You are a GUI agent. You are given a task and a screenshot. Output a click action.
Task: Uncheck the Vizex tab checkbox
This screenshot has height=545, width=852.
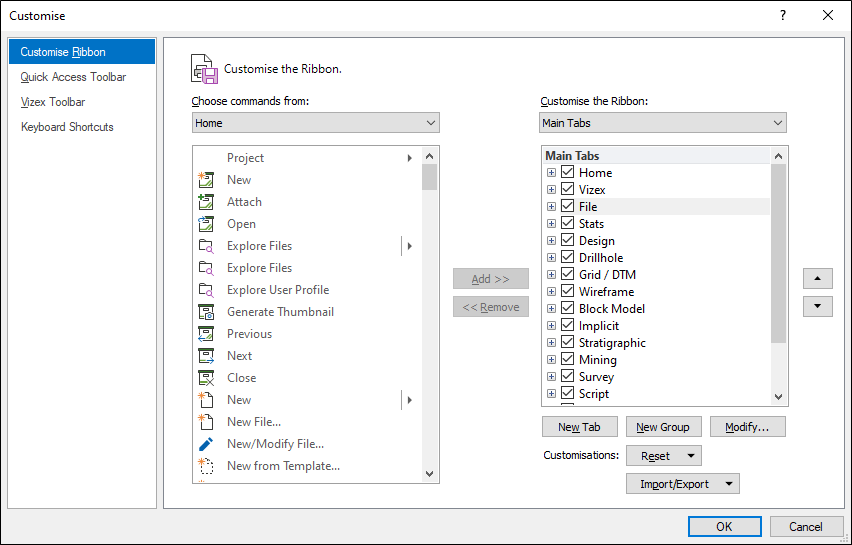[567, 189]
